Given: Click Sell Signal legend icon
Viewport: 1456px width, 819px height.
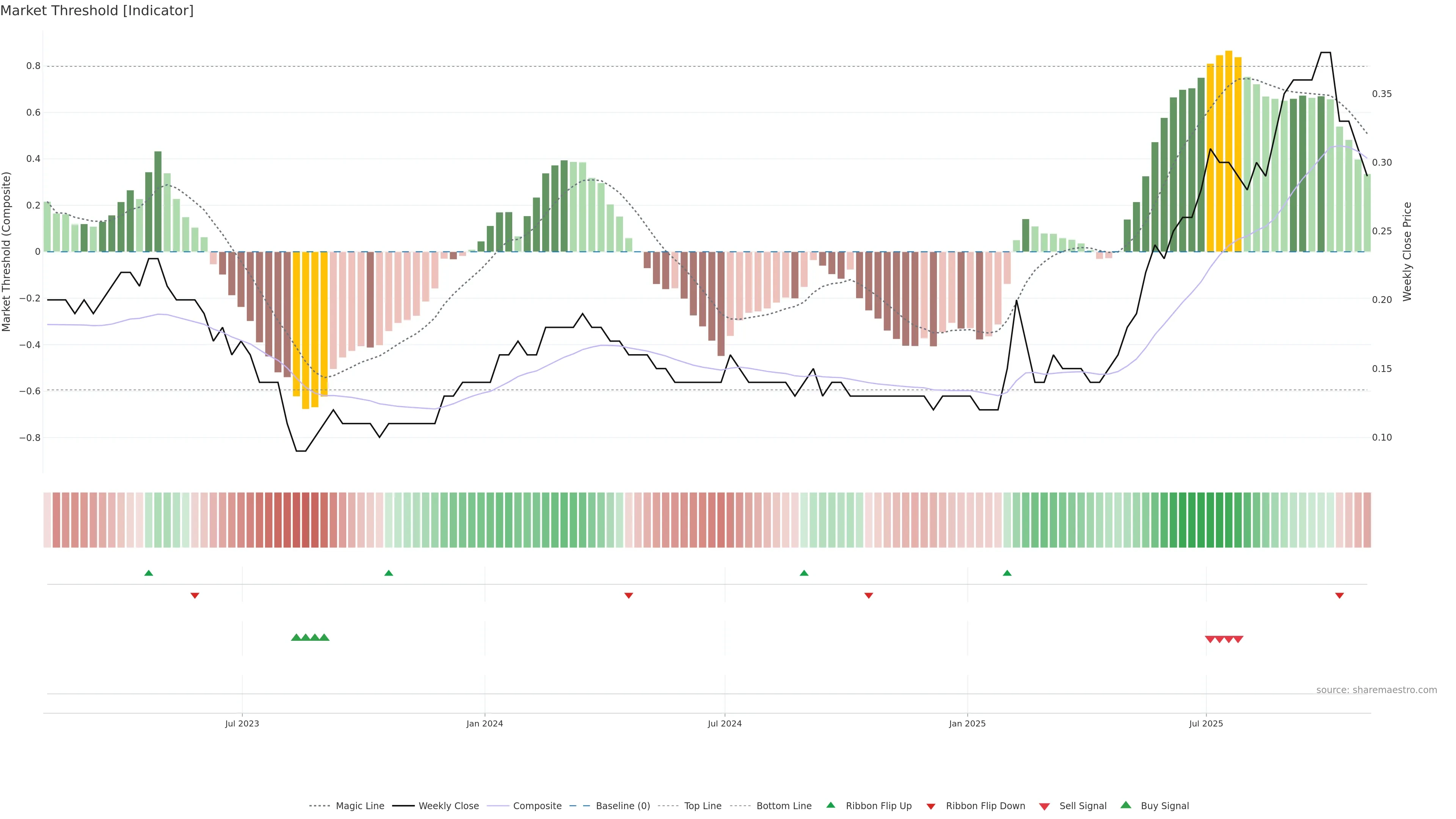Looking at the screenshot, I should tap(1045, 806).
